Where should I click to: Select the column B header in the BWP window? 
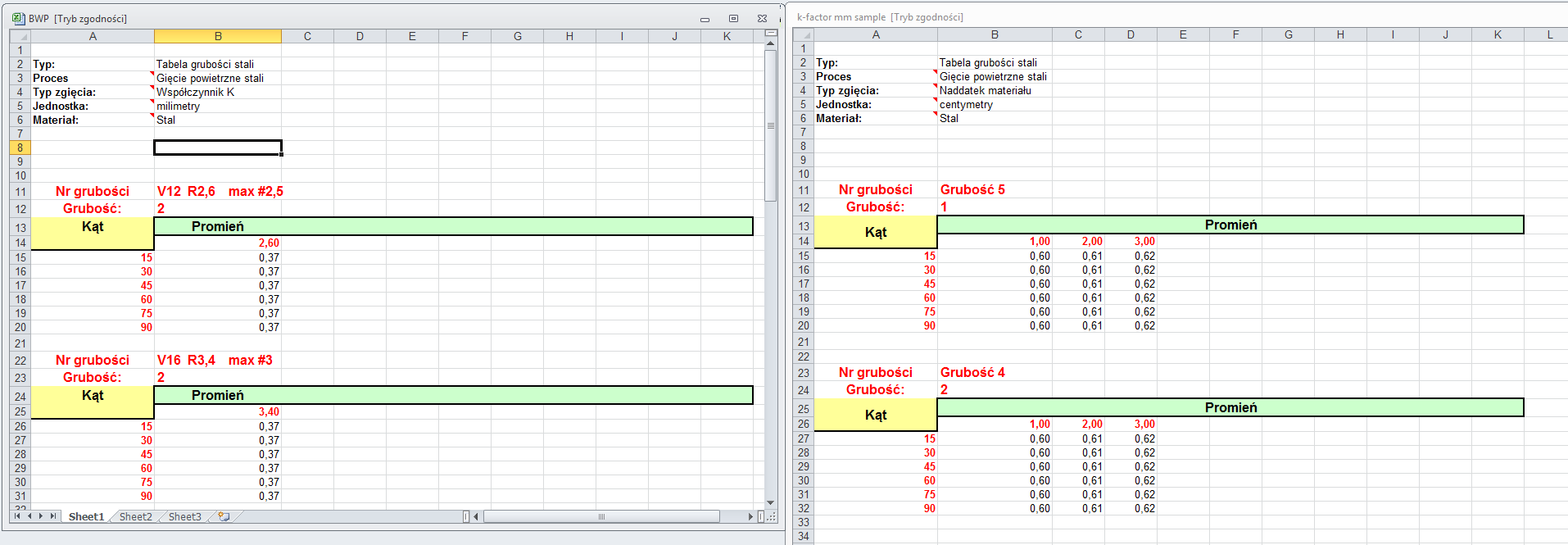218,36
